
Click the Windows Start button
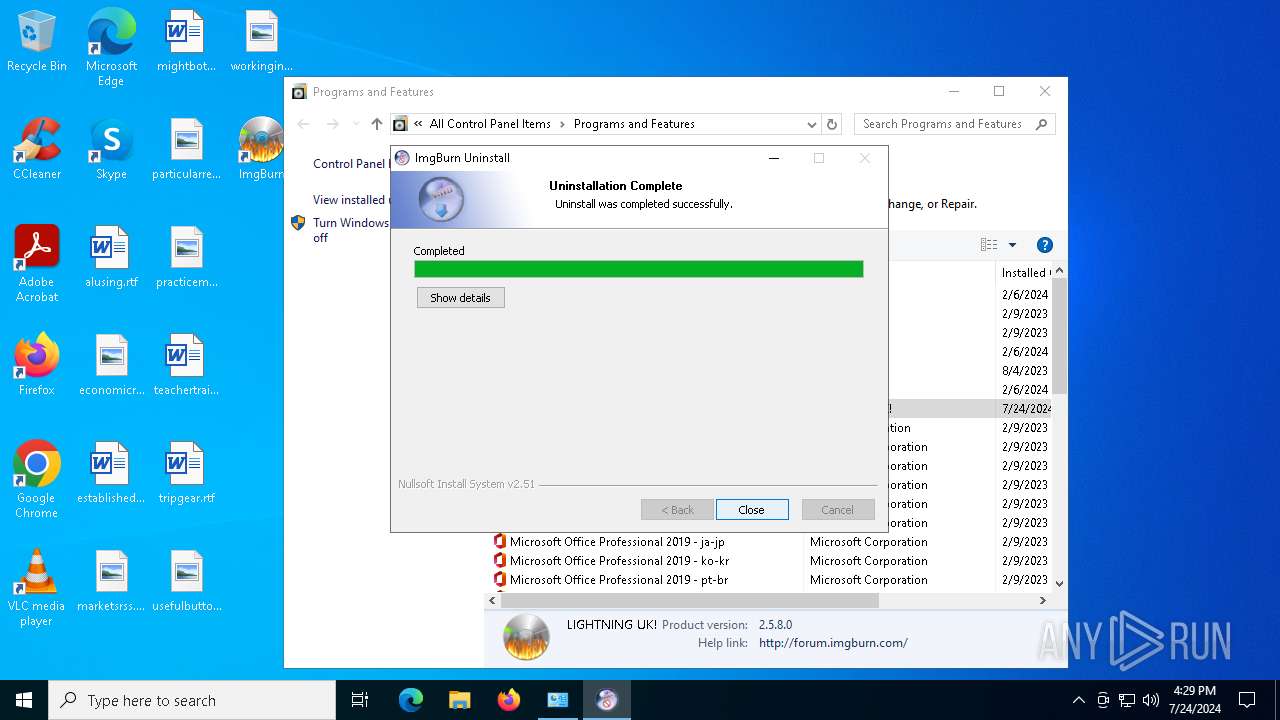coord(24,700)
